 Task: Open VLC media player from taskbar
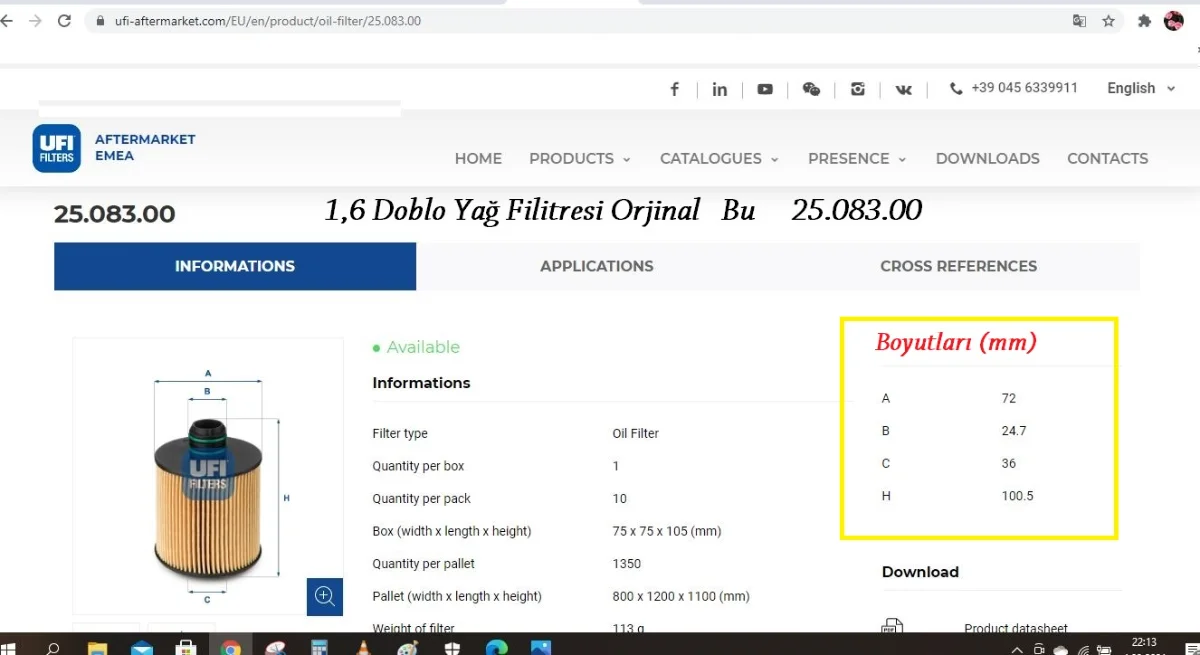[x=363, y=648]
